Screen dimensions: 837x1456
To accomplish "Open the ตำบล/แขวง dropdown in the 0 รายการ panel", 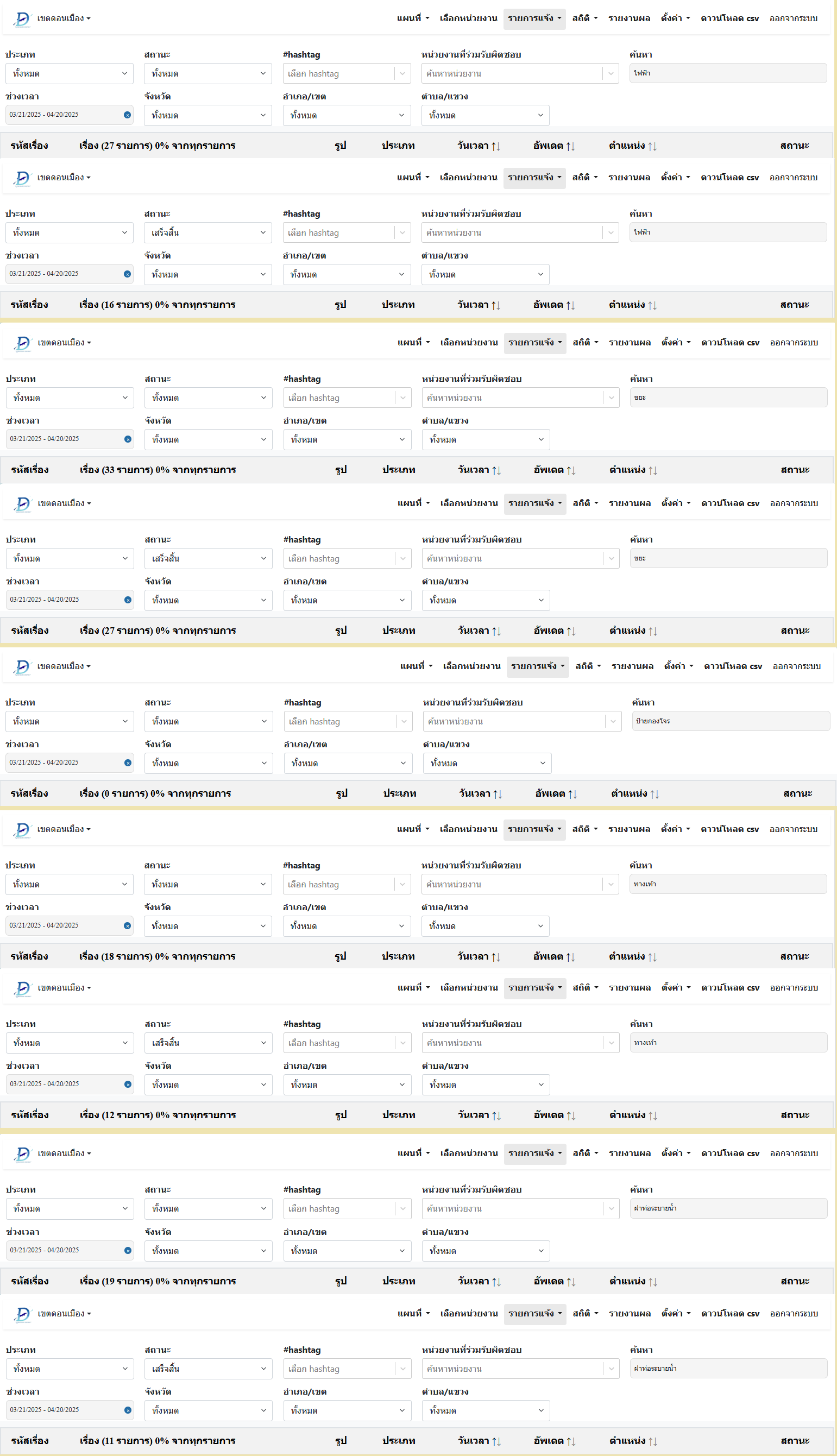I will (x=488, y=764).
